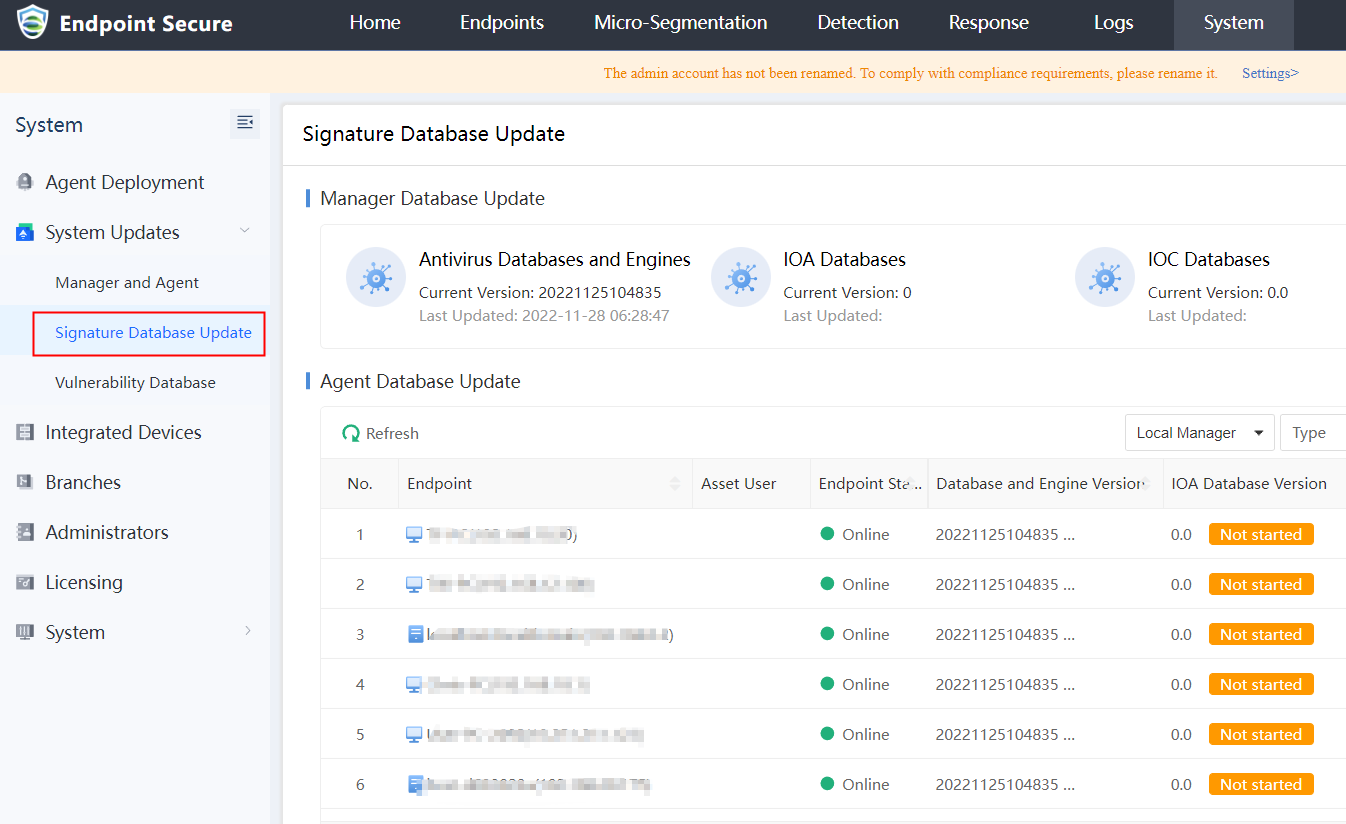Click the Antivirus Databases and Engines icon

click(376, 278)
